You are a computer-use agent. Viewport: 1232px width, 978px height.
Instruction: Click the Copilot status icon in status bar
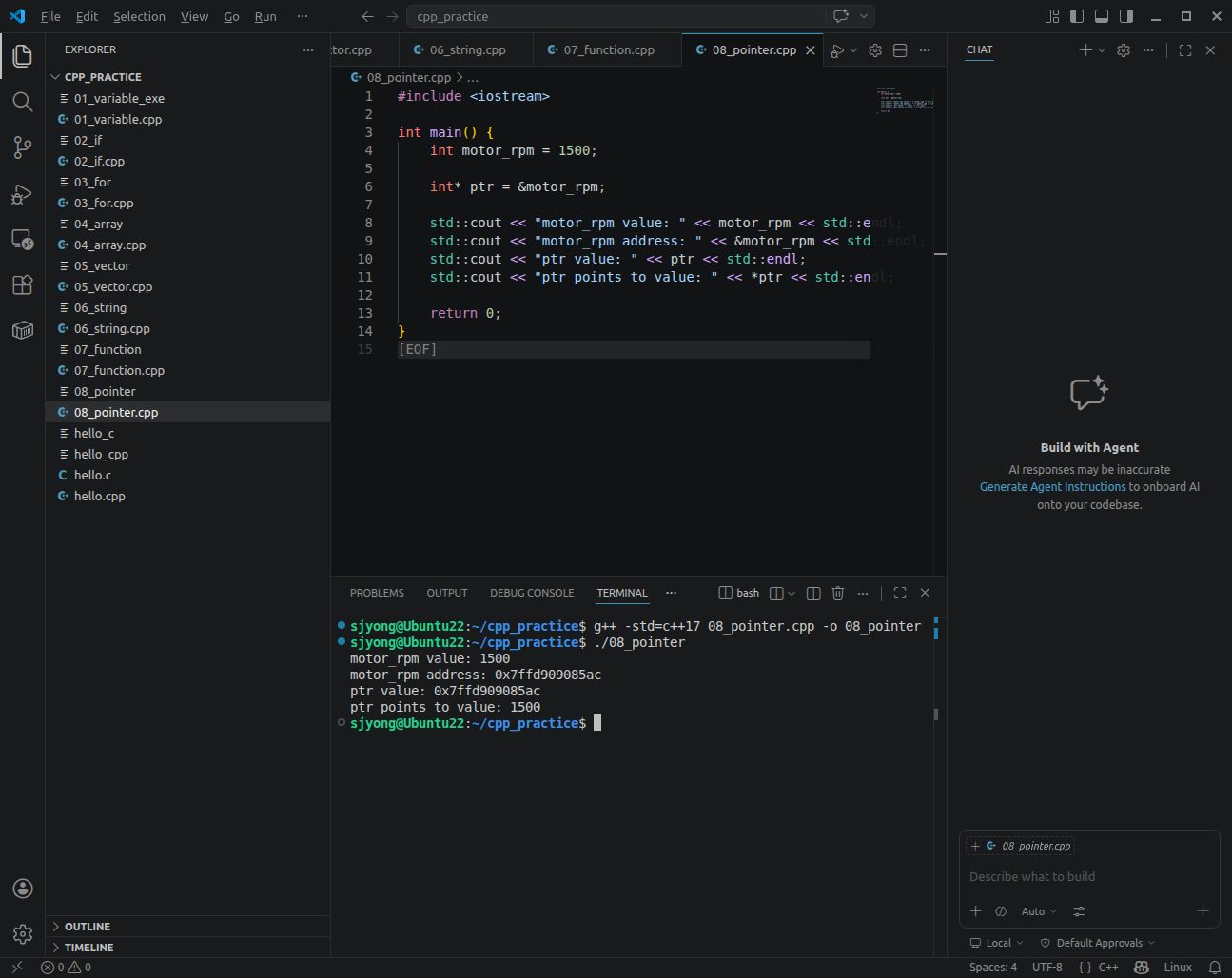pyautogui.click(x=1142, y=968)
